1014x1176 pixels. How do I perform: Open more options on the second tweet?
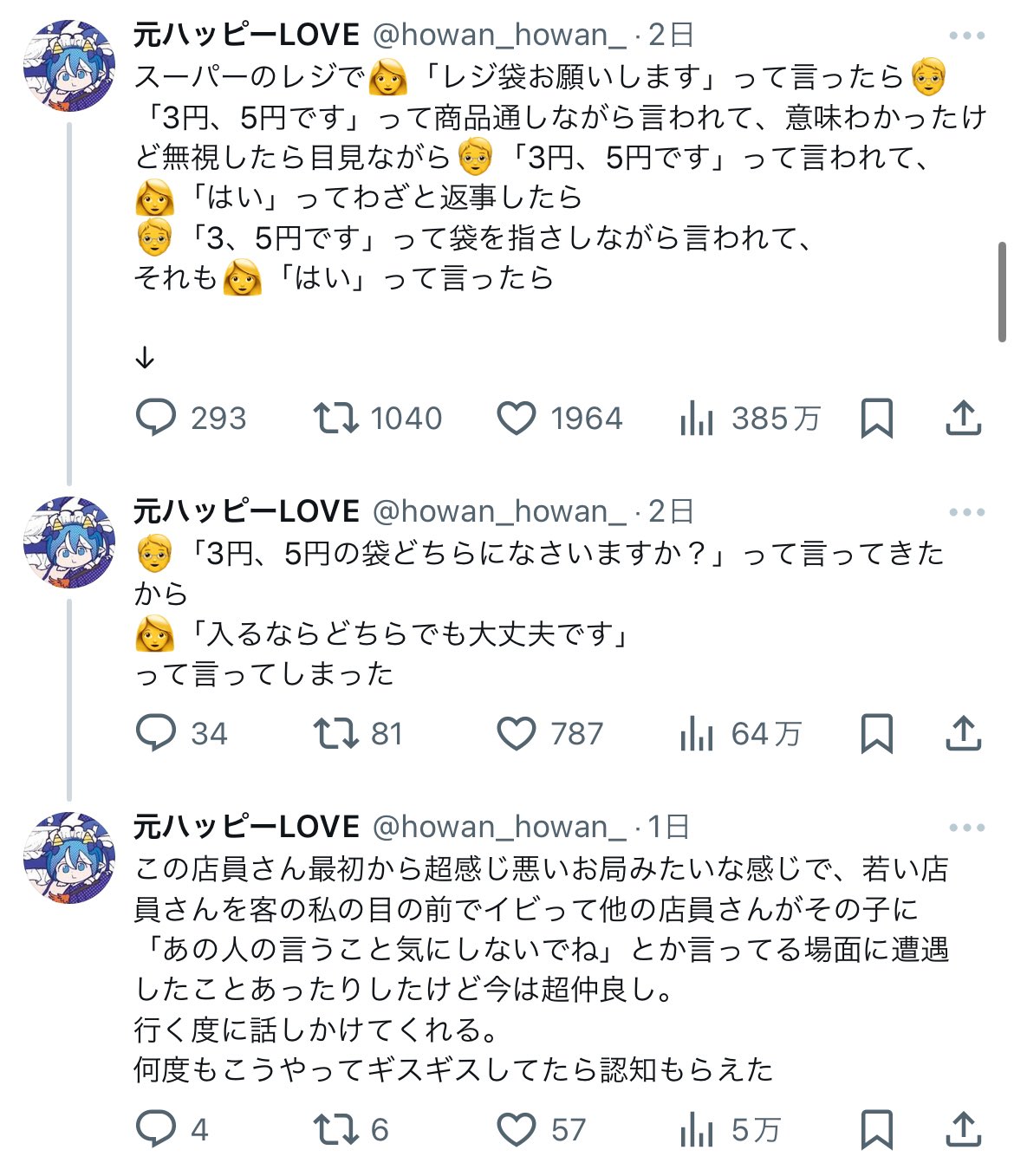click(x=966, y=512)
